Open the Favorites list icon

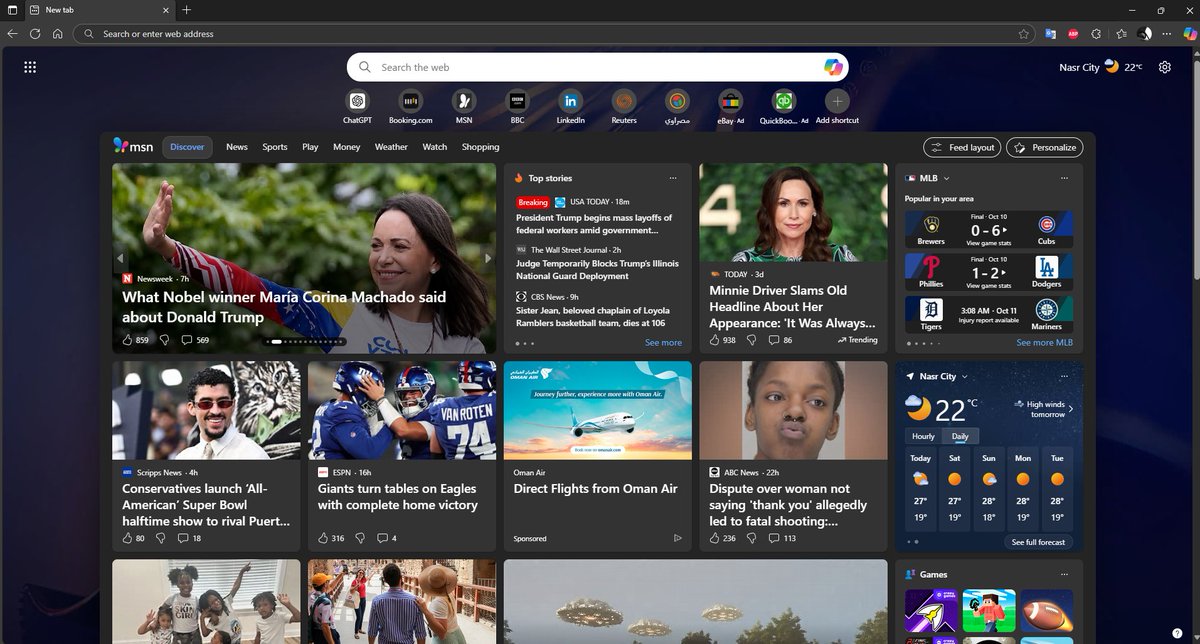[x=1121, y=33]
